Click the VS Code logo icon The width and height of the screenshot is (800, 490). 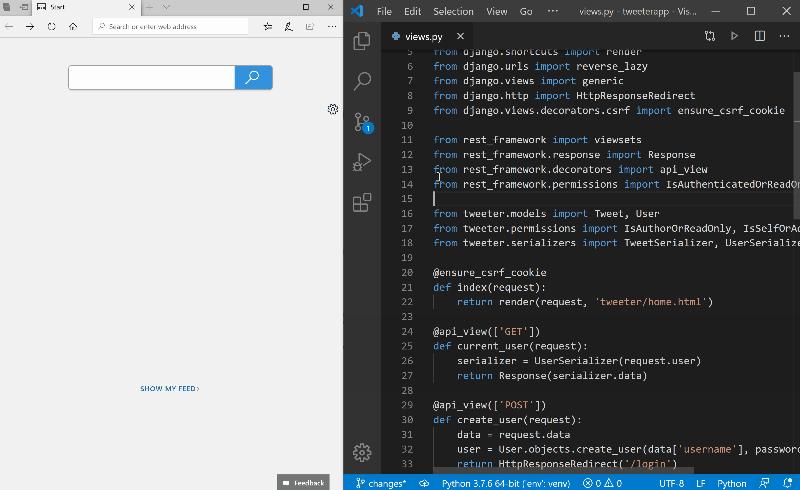pos(357,11)
